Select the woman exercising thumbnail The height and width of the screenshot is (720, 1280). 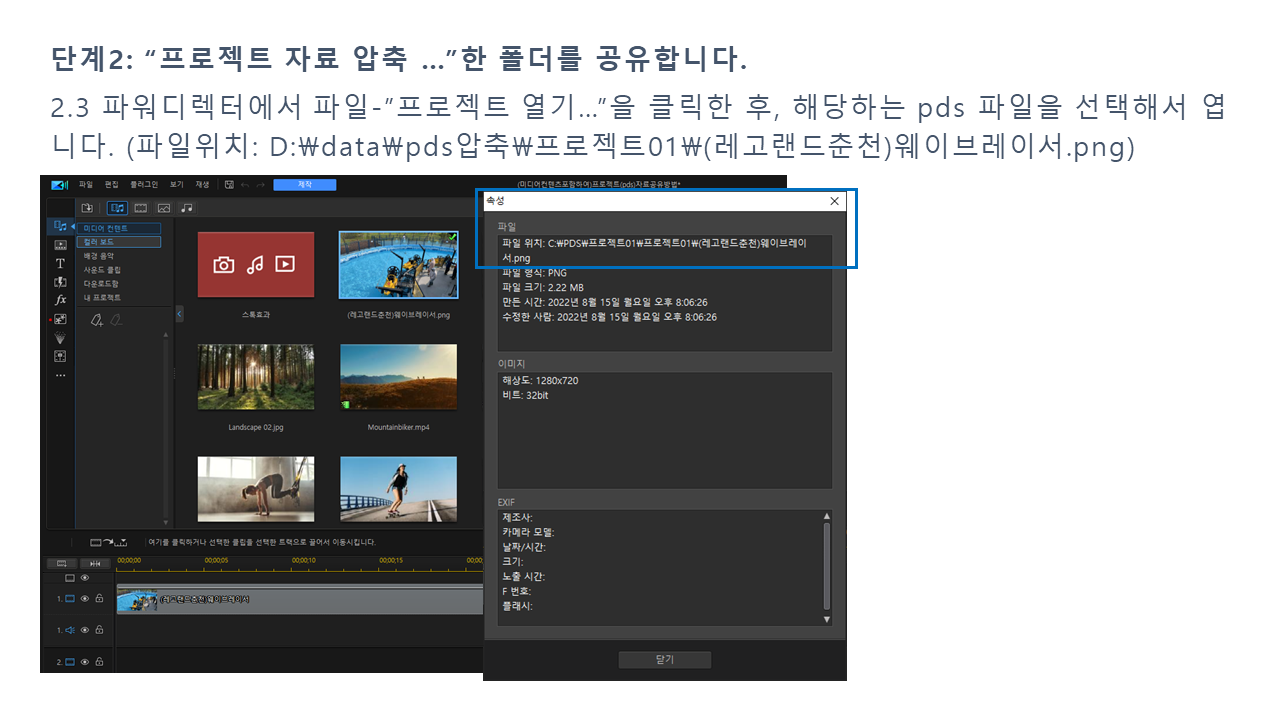[x=256, y=489]
